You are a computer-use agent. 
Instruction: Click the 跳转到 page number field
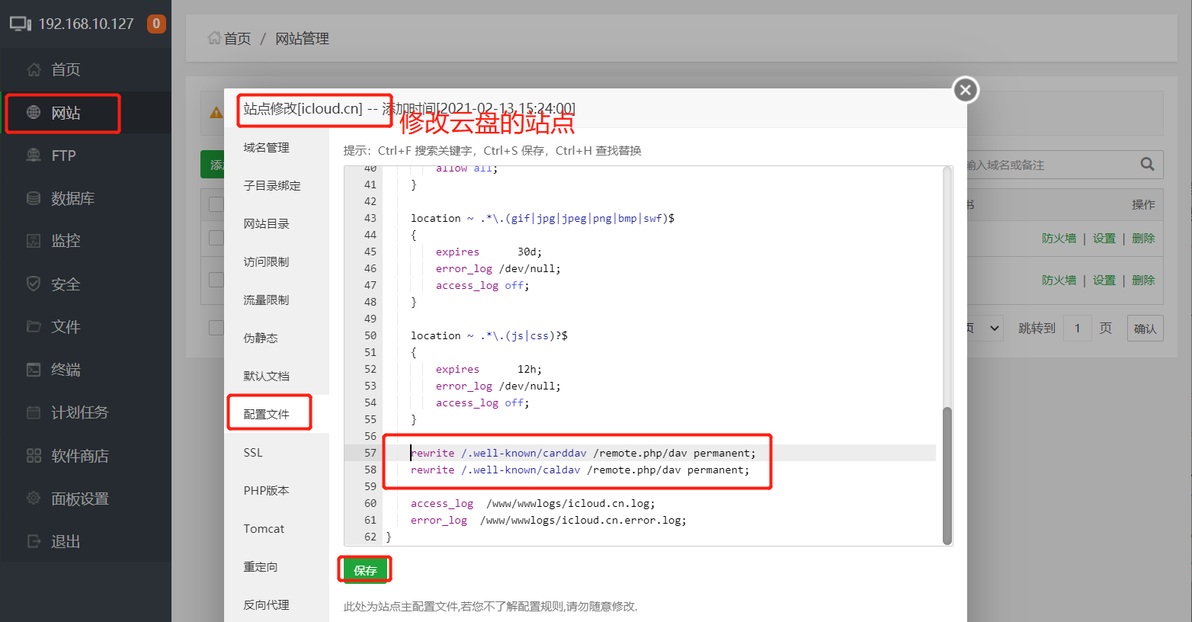[1077, 328]
